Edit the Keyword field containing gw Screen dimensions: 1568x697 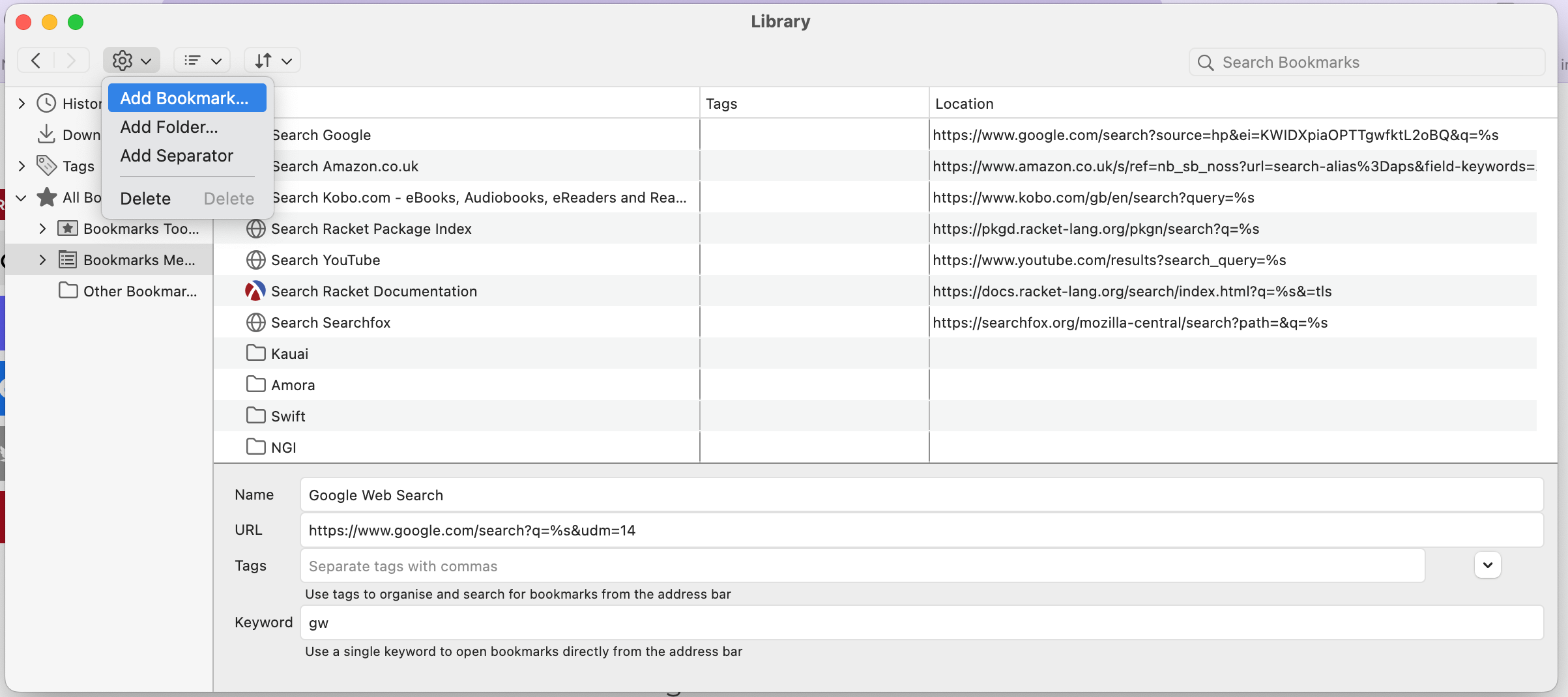point(922,623)
